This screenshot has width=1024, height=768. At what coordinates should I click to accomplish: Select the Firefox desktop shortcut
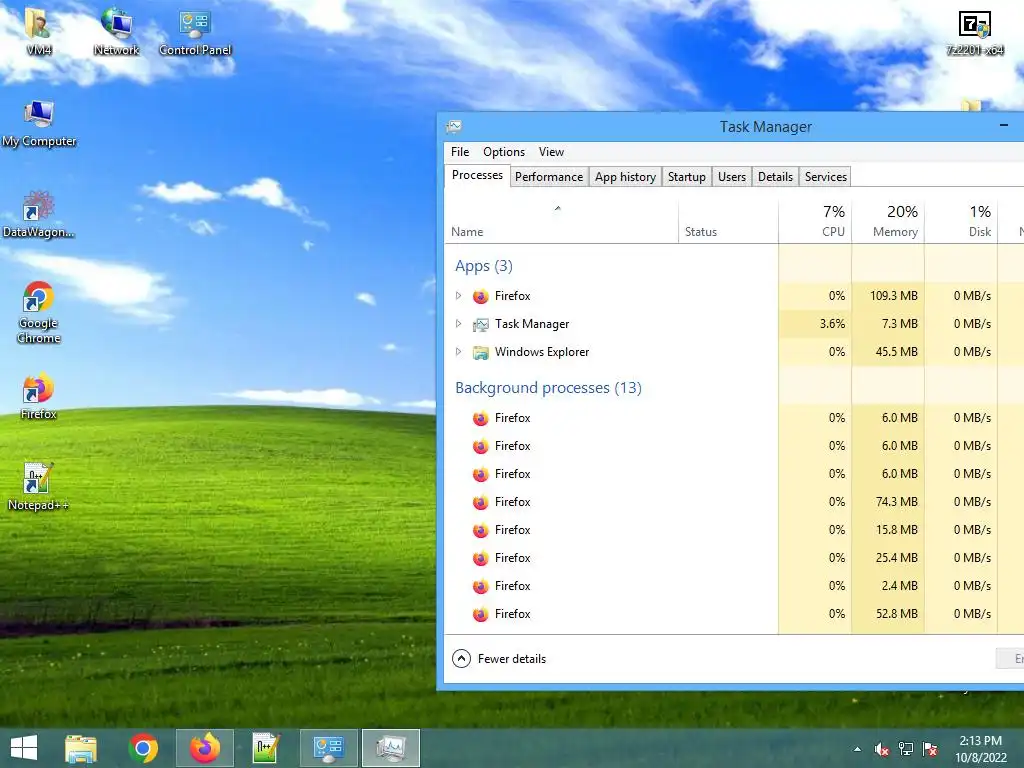click(39, 396)
